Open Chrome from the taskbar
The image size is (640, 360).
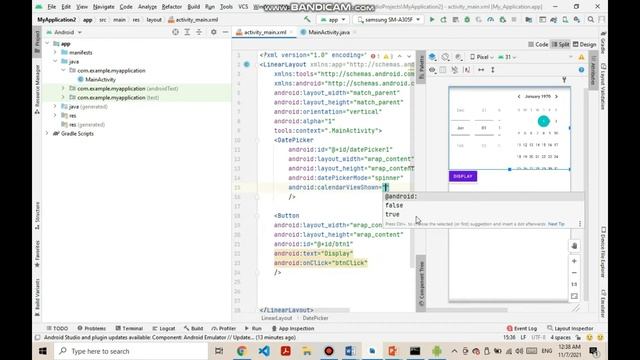tap(242, 351)
